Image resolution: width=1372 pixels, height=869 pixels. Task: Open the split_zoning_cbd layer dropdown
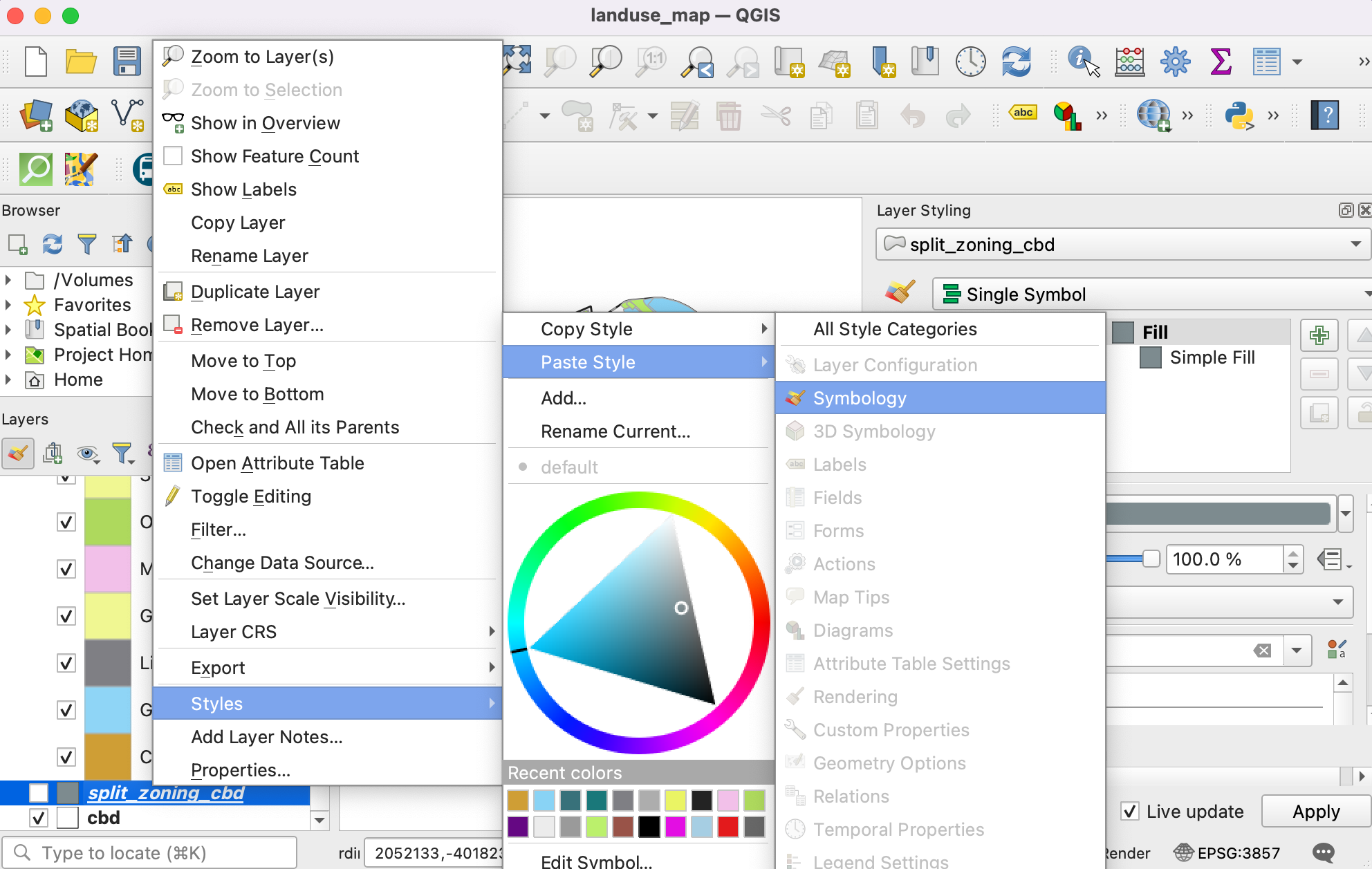click(x=1355, y=244)
